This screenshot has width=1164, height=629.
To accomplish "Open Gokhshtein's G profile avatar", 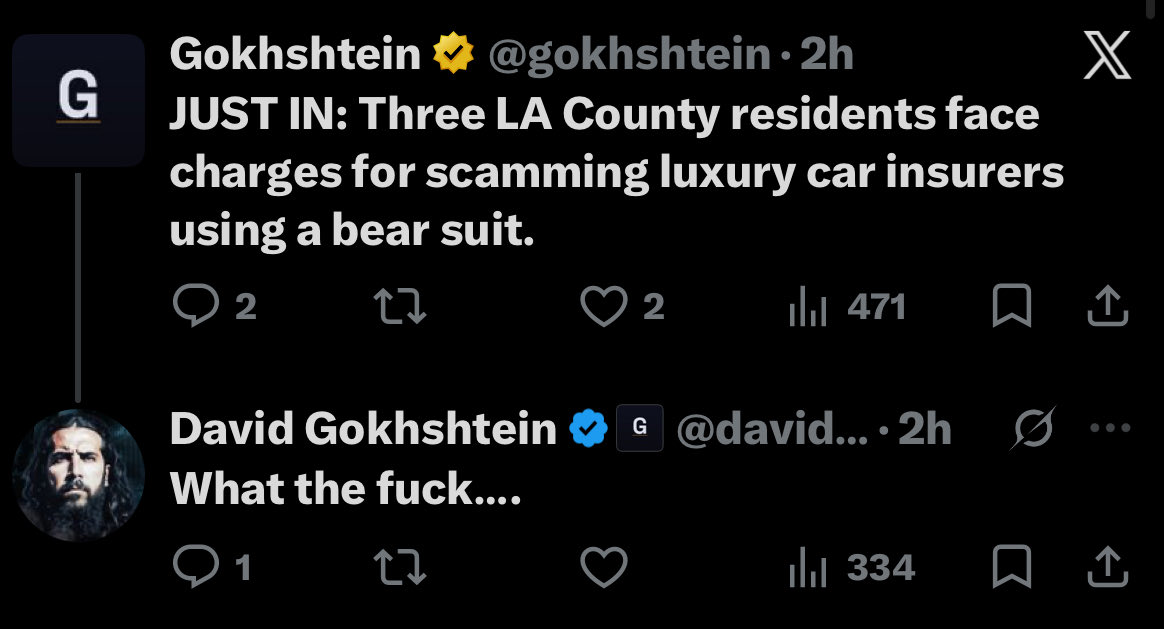I will 78,100.
